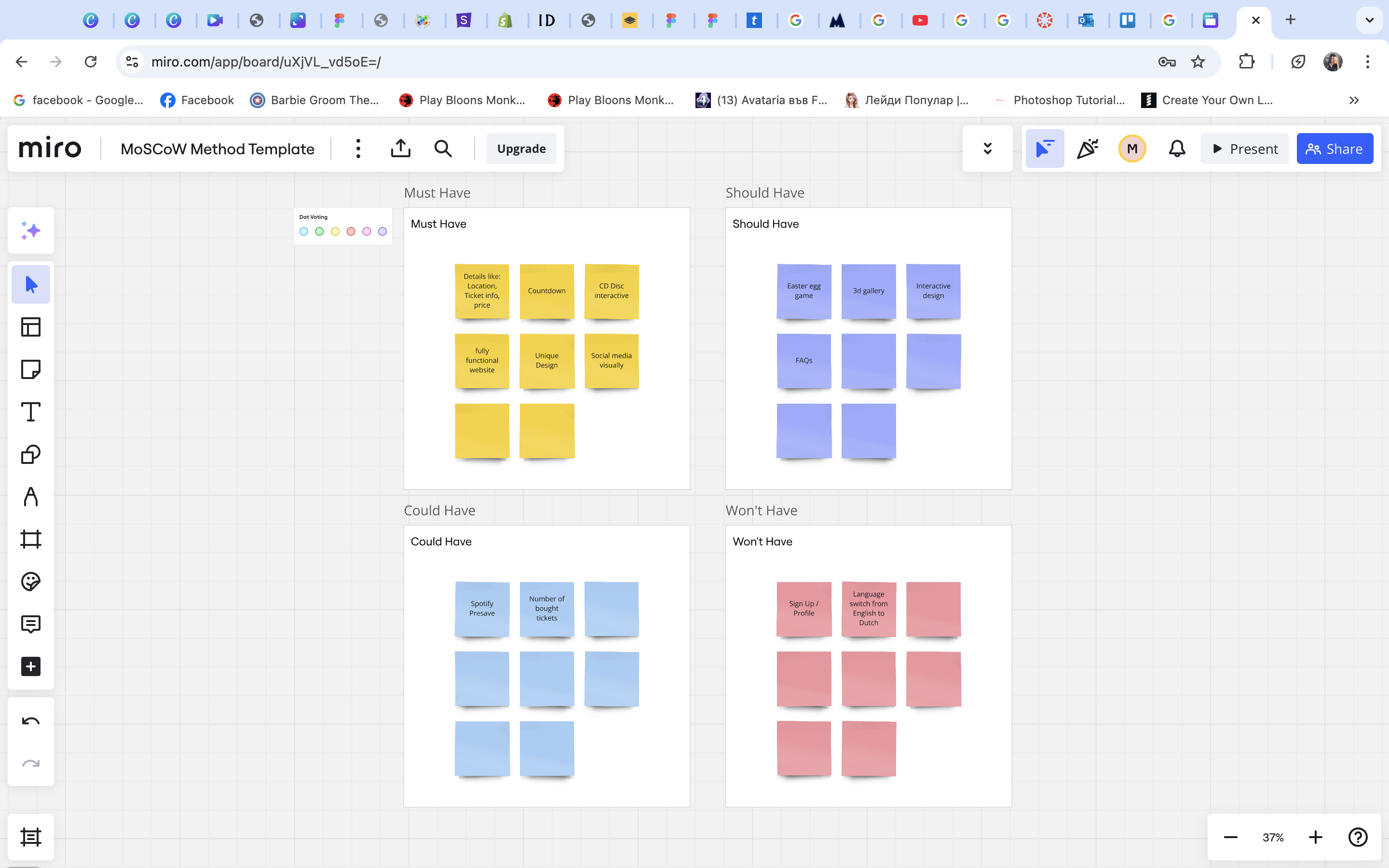The width and height of the screenshot is (1389, 868).
Task: Expand collapsed toolbar with double chevron
Action: point(987,149)
